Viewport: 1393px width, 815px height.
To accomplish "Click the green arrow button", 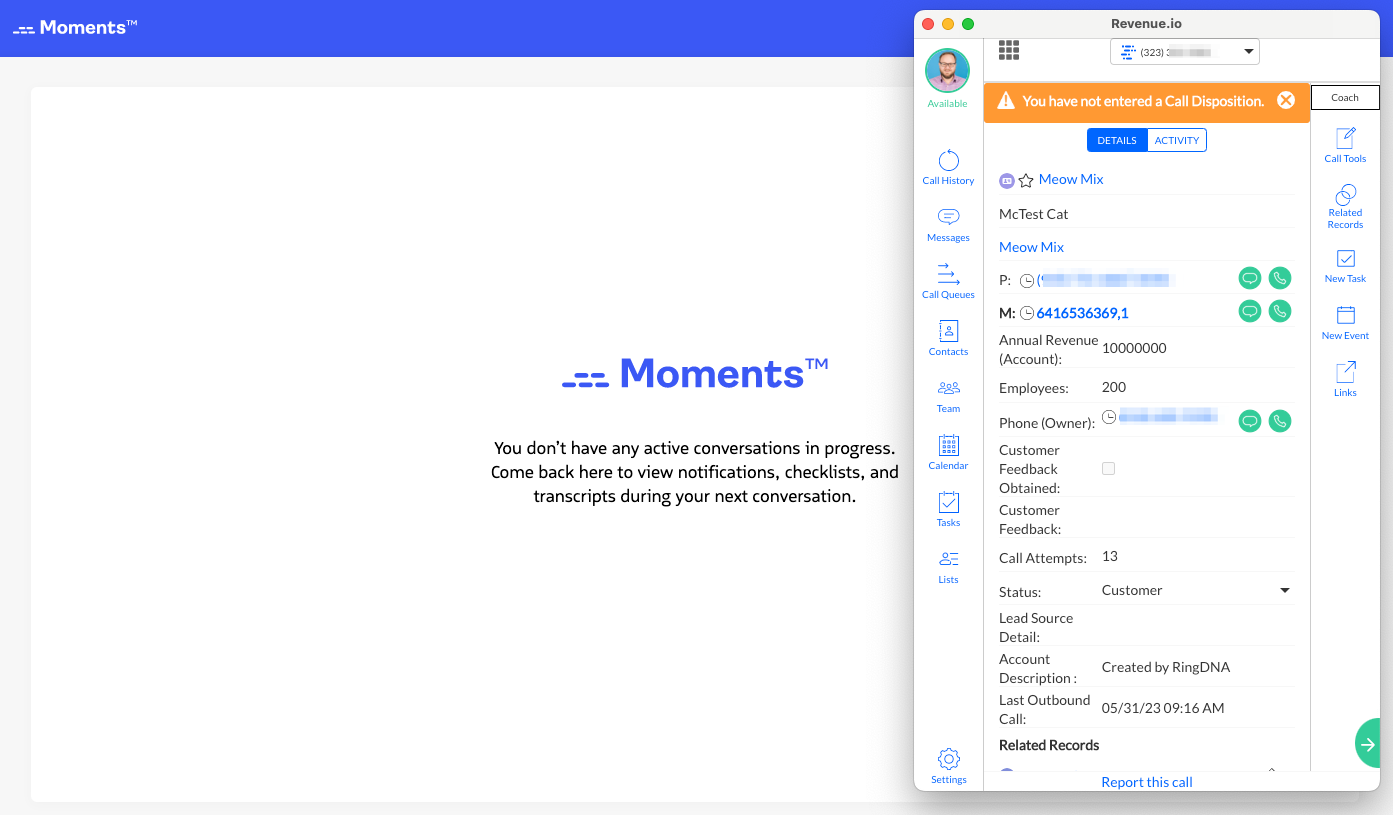I will coord(1367,744).
